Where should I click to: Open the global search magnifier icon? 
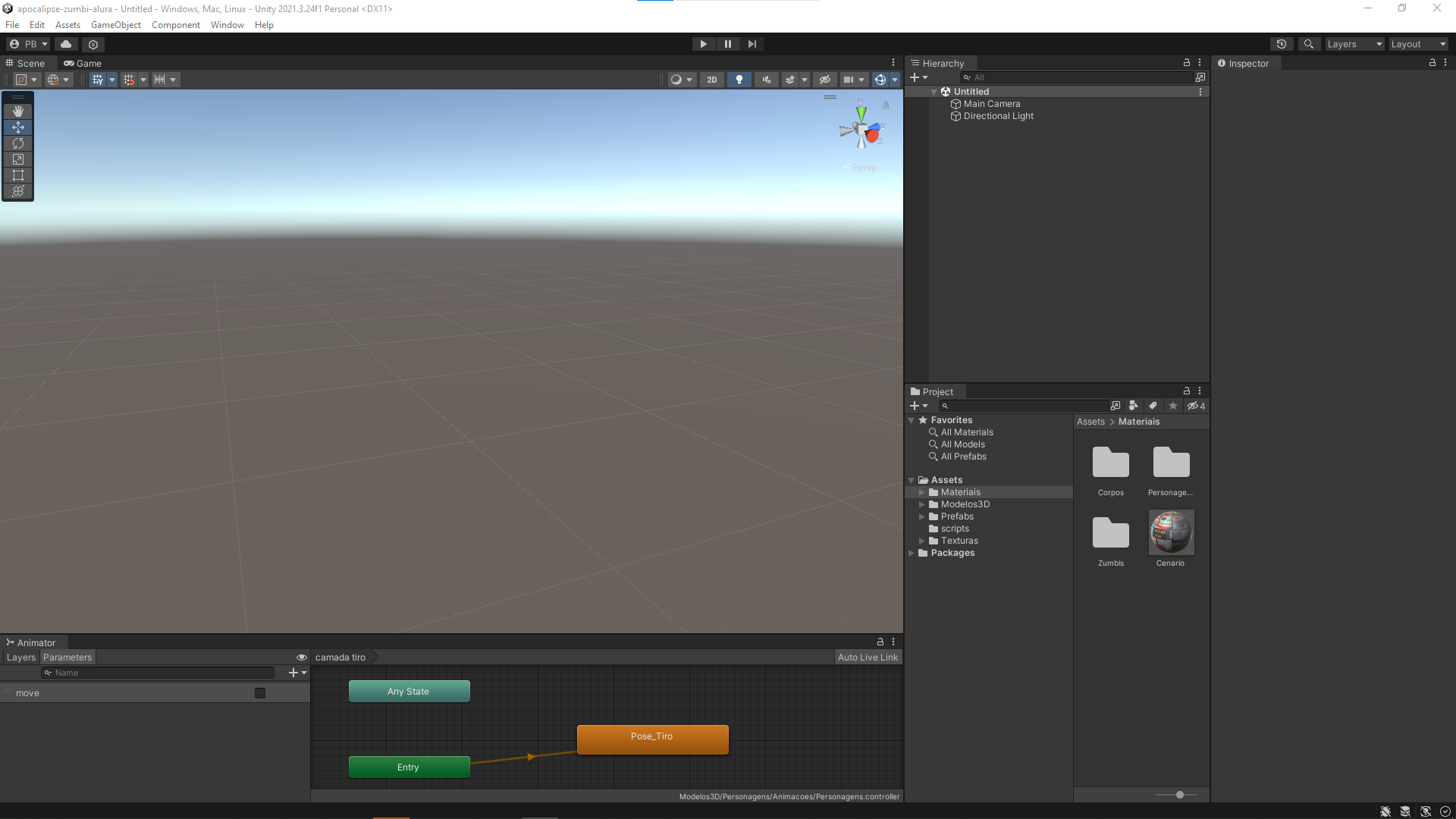(x=1308, y=44)
